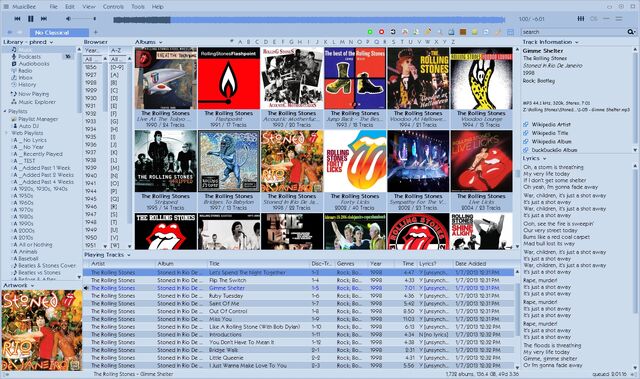Image resolution: width=640 pixels, height=379 pixels.
Task: Select the Ruby Tuesday track row
Action: coord(298,296)
